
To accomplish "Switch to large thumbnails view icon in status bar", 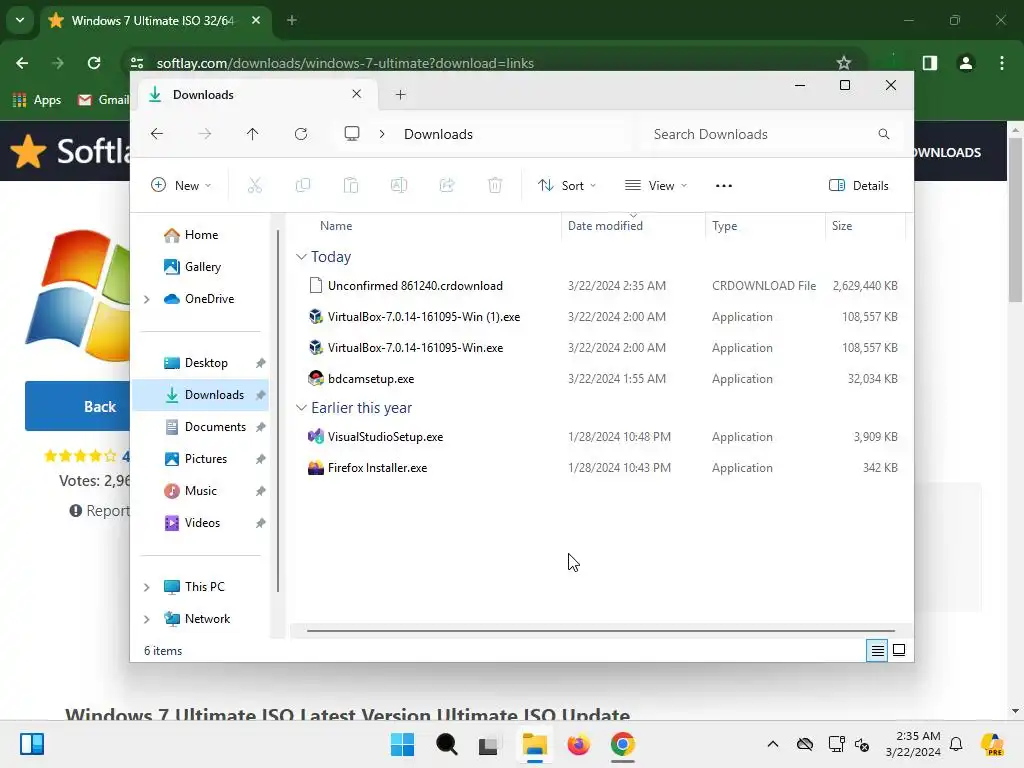I will [x=899, y=650].
